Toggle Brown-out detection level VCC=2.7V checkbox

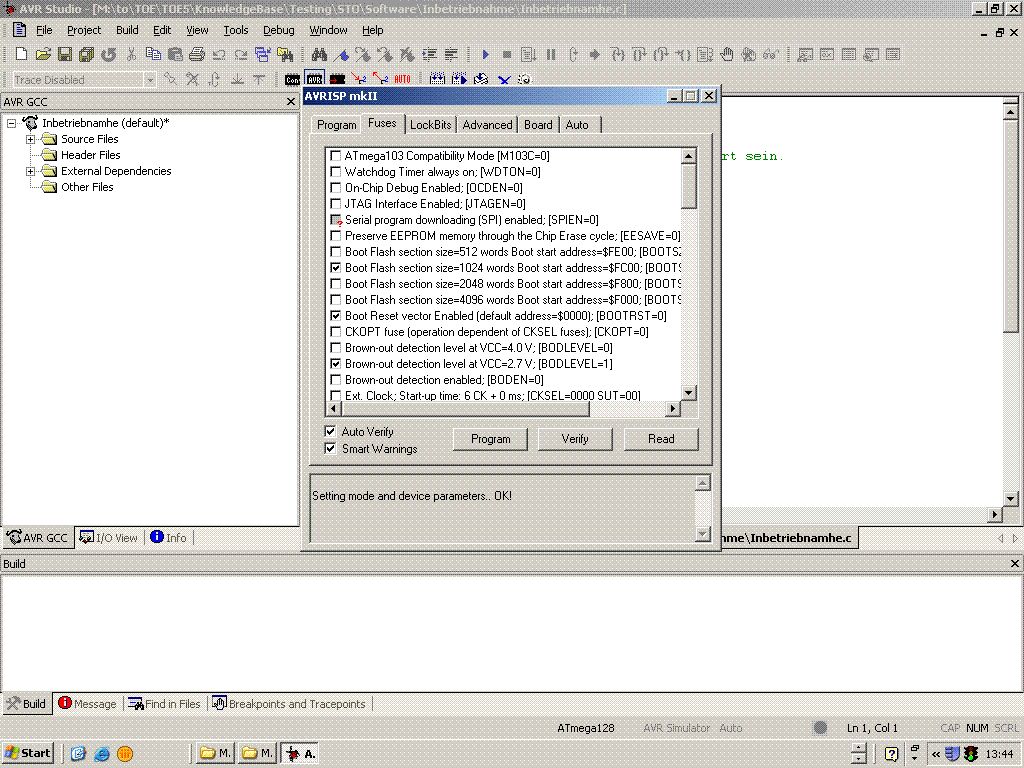[x=336, y=364]
